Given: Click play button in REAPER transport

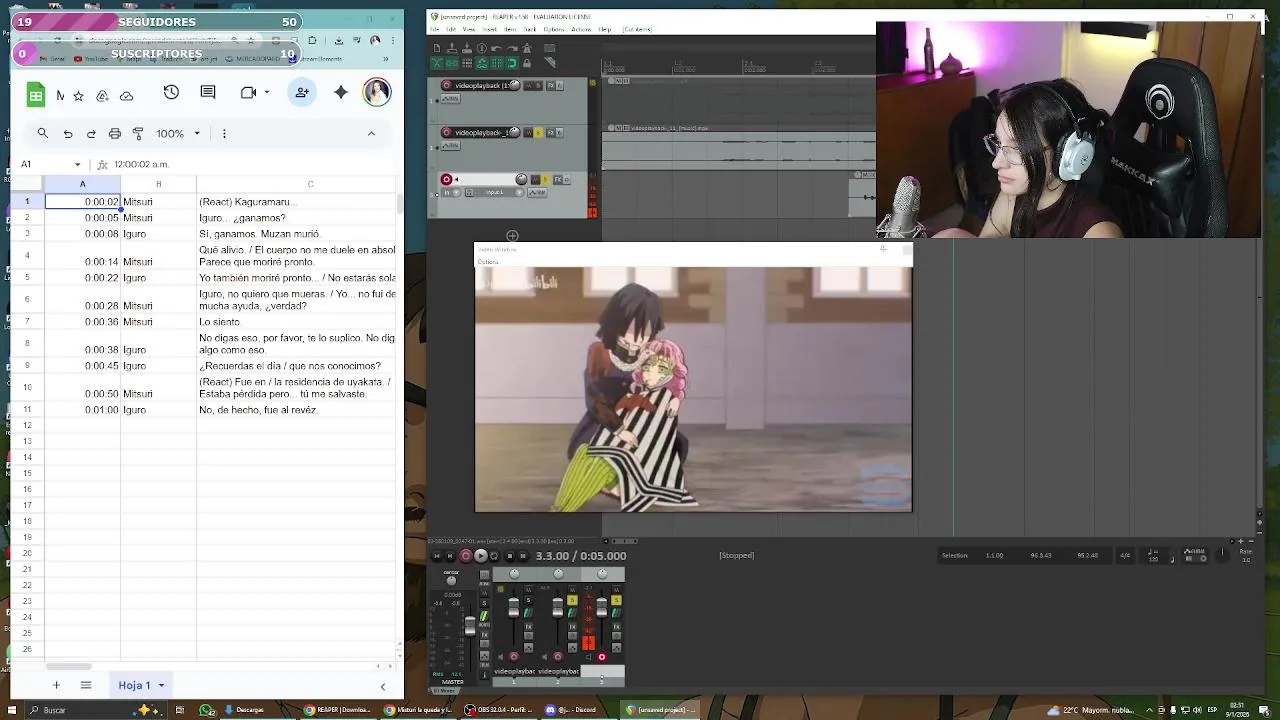Looking at the screenshot, I should (481, 555).
